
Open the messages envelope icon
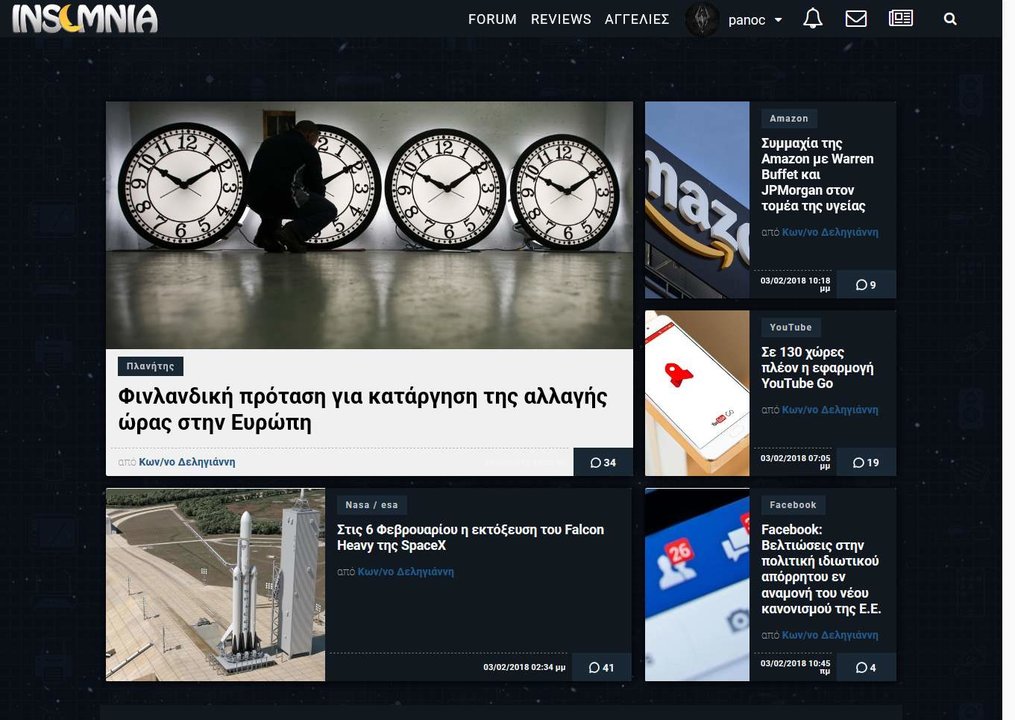(856, 19)
